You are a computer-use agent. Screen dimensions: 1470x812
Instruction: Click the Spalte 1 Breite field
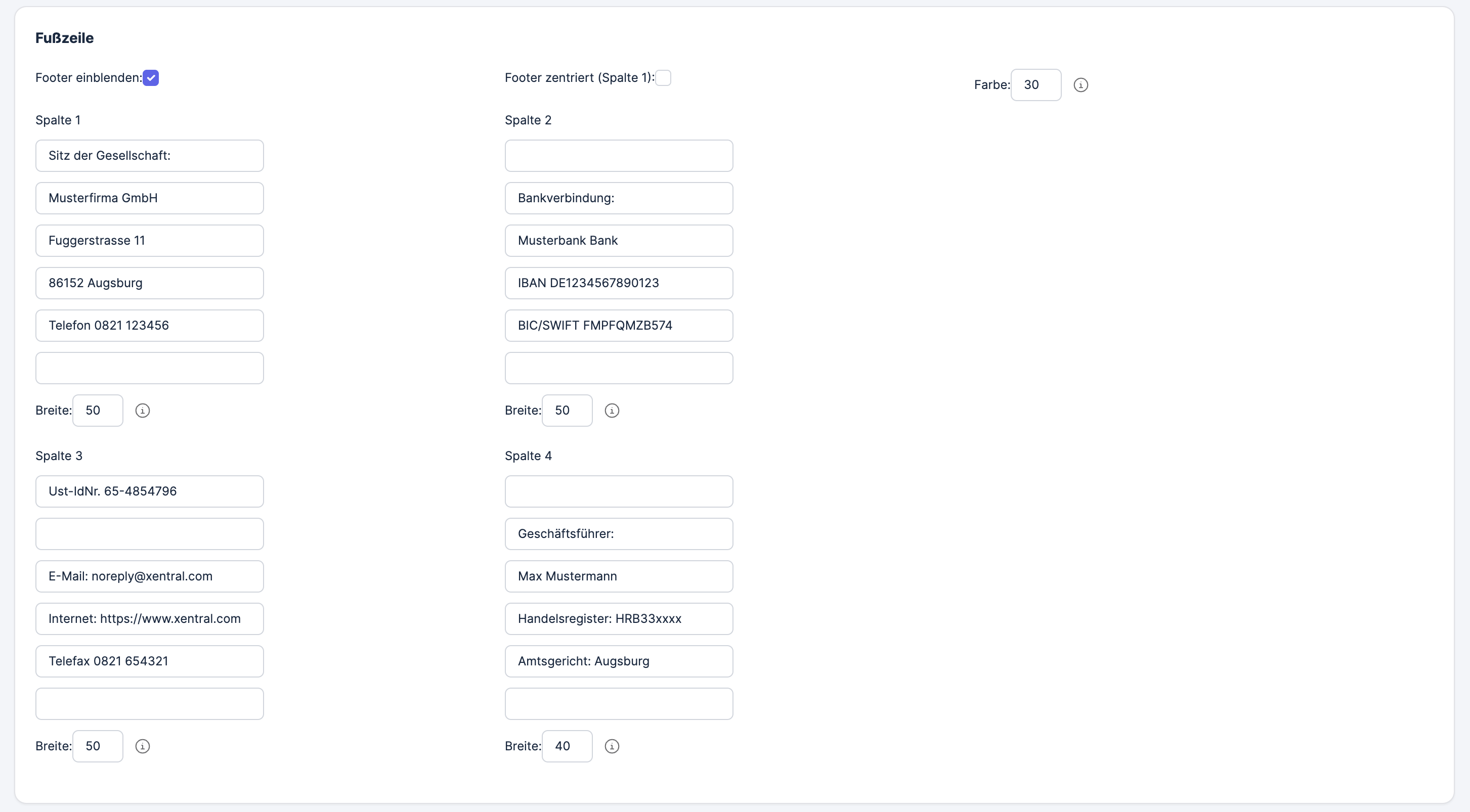[98, 411]
